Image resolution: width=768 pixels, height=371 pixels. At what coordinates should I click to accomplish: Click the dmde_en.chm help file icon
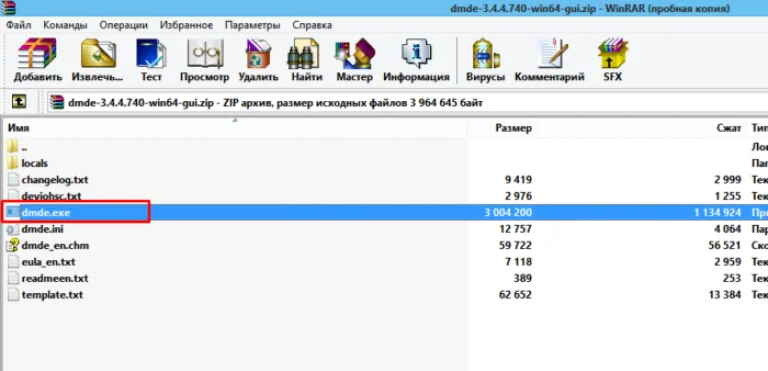[x=13, y=245]
